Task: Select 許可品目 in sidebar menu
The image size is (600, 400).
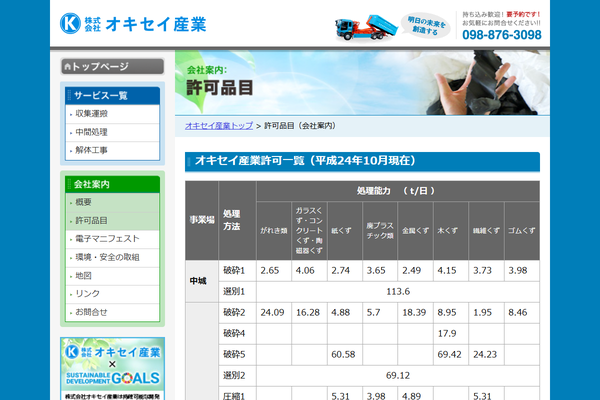Action: click(112, 221)
